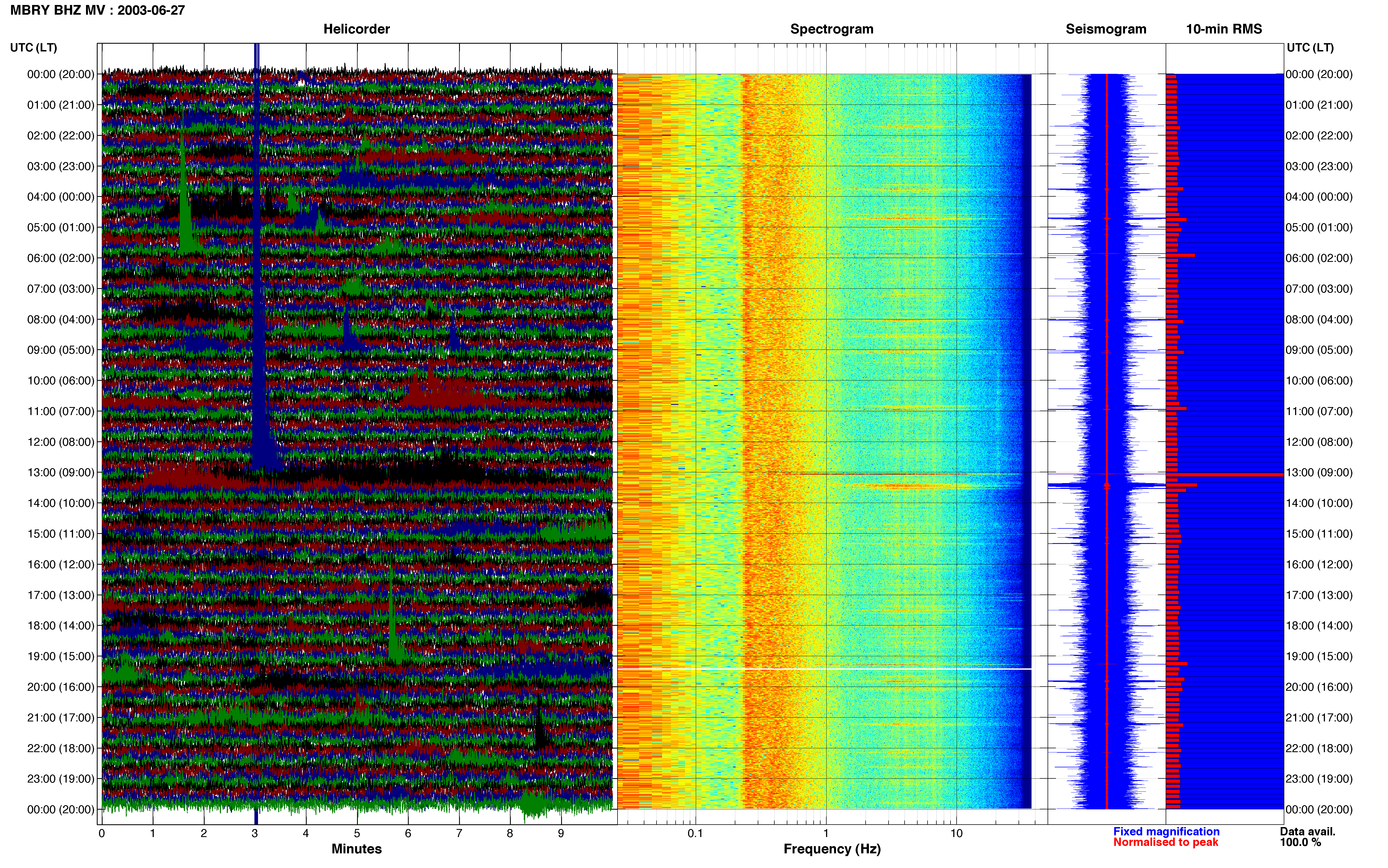Screen dimensions: 1388x868
Task: Click 14:00 (10:00) on the RMS panel time axis
Action: point(1319,504)
